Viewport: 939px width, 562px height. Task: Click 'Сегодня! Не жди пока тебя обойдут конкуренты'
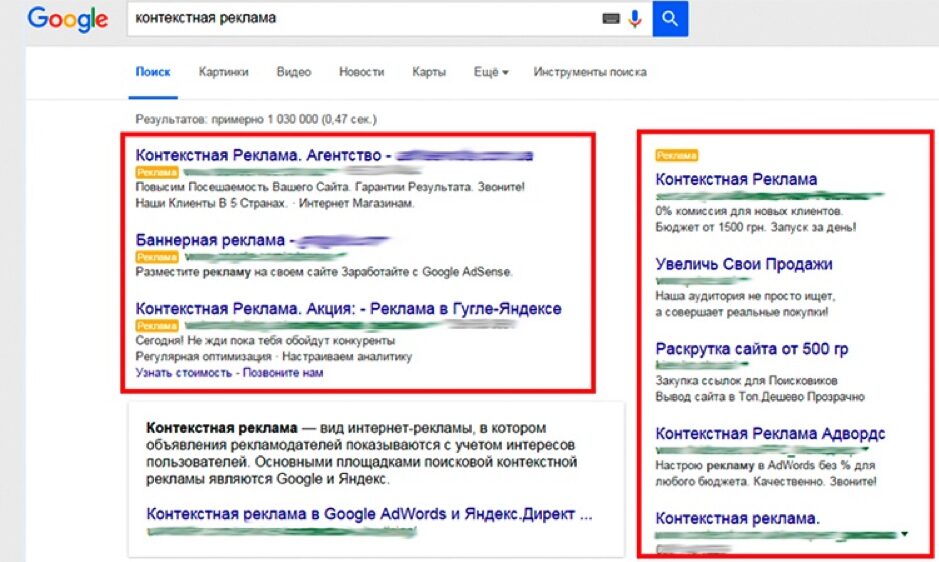click(x=265, y=340)
